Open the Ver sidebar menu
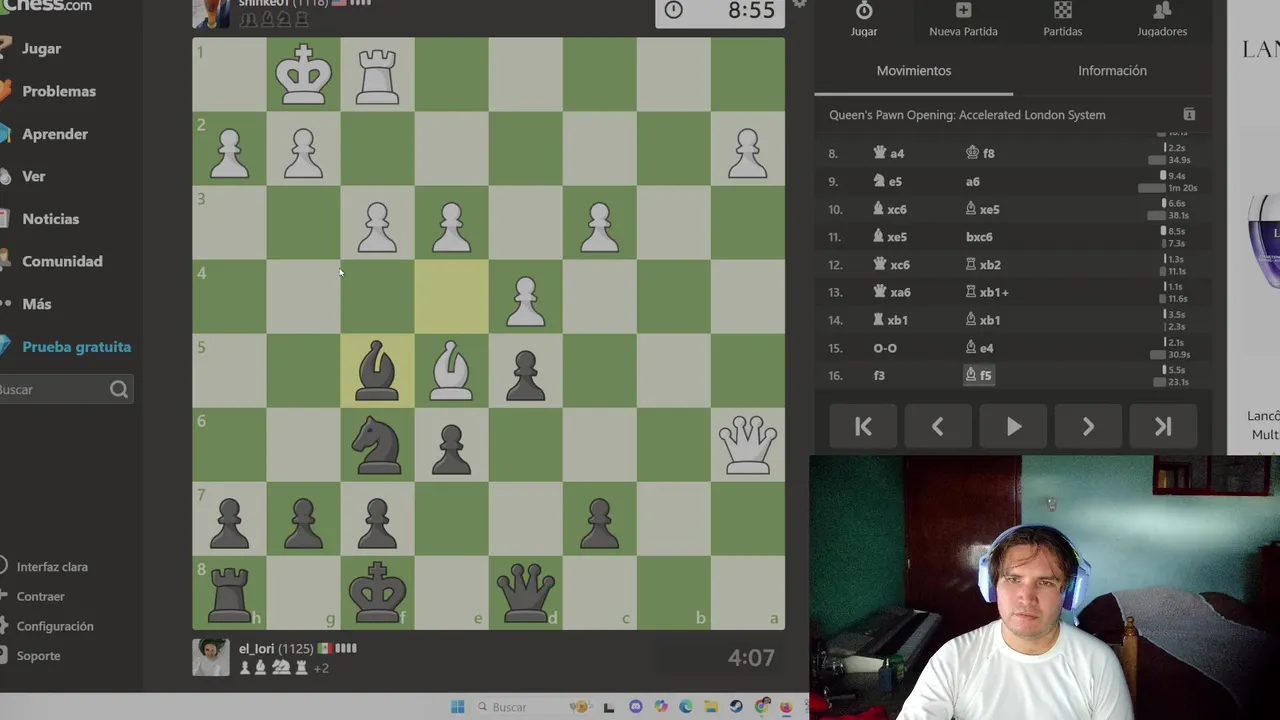The image size is (1280, 720). tap(33, 176)
